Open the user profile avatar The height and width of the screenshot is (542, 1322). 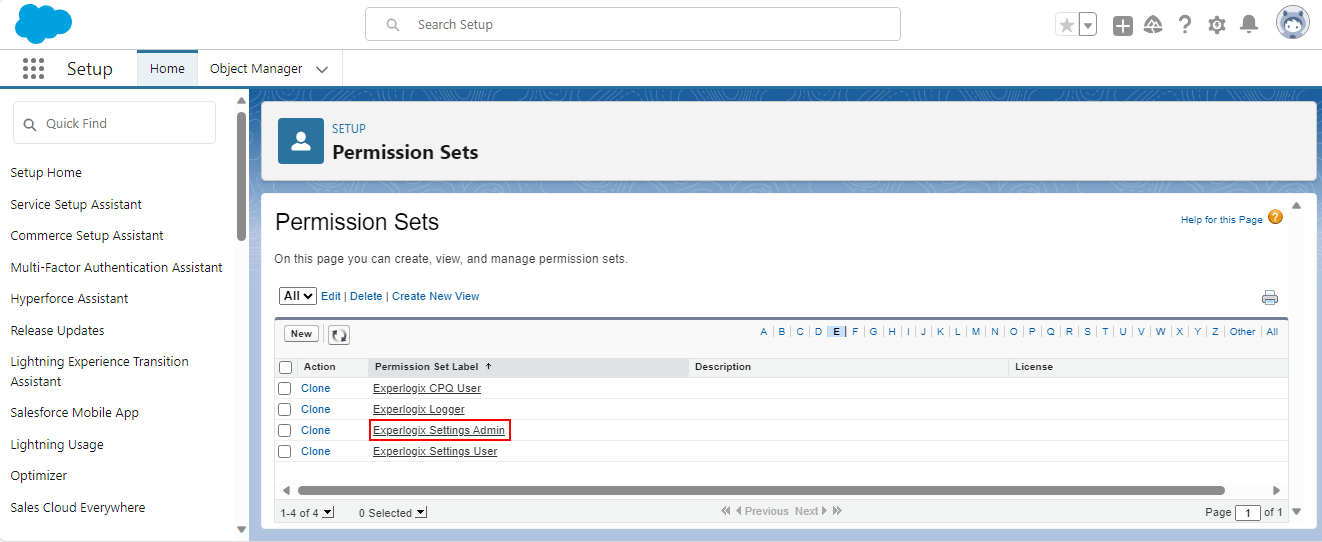[1293, 23]
